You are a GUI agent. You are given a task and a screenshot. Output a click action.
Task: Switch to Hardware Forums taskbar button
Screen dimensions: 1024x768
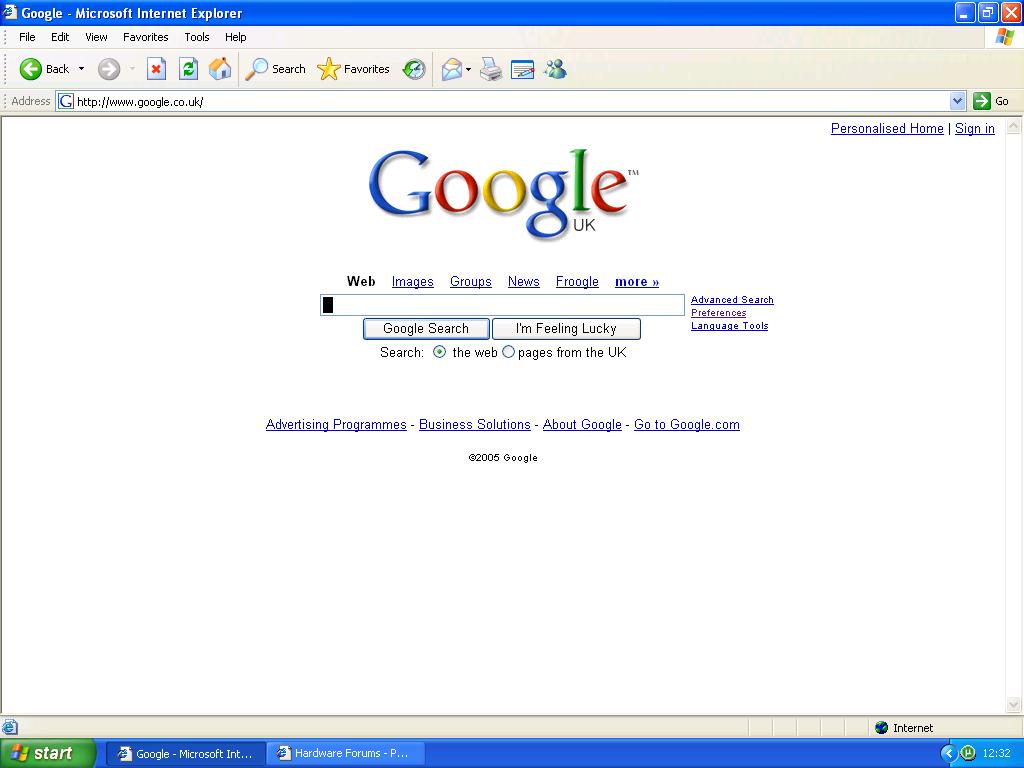click(x=345, y=754)
